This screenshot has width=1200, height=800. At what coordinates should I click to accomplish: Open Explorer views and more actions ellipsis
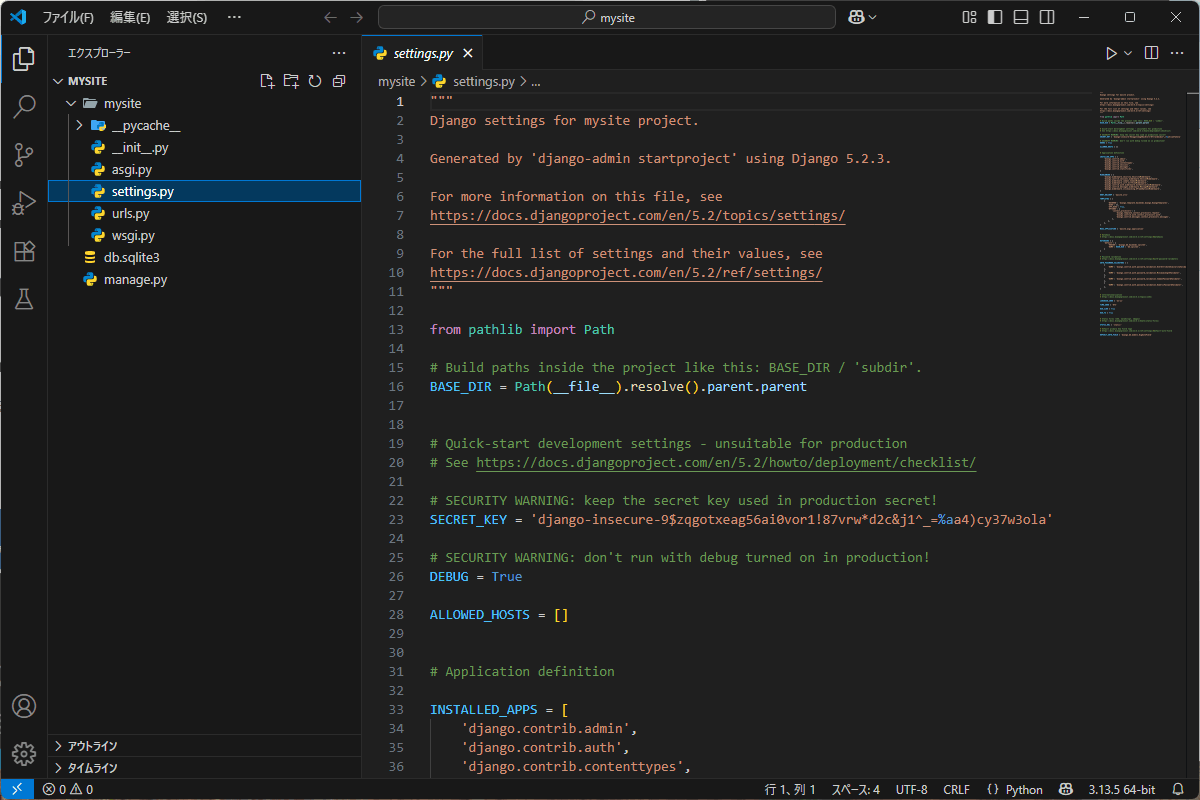[339, 53]
